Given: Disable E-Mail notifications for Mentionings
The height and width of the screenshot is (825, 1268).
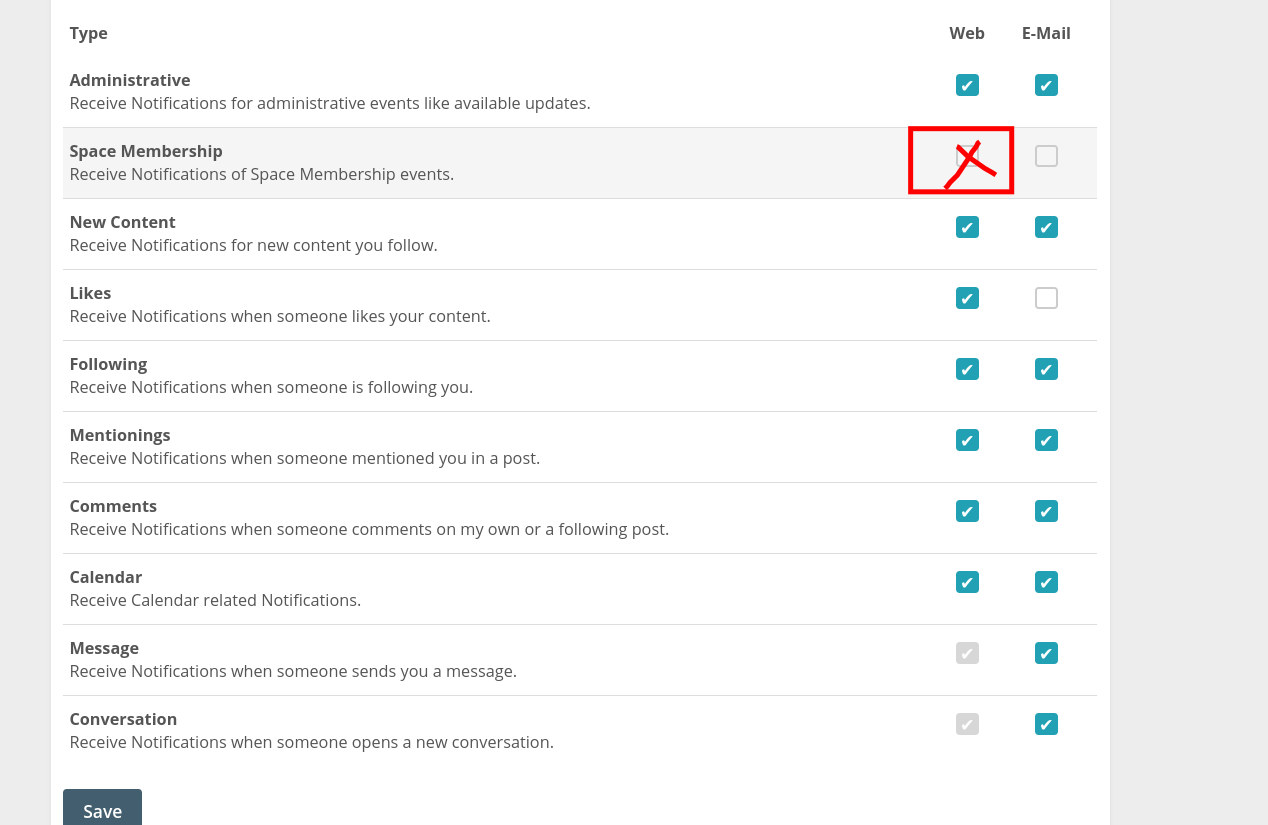Looking at the screenshot, I should pyautogui.click(x=1046, y=440).
